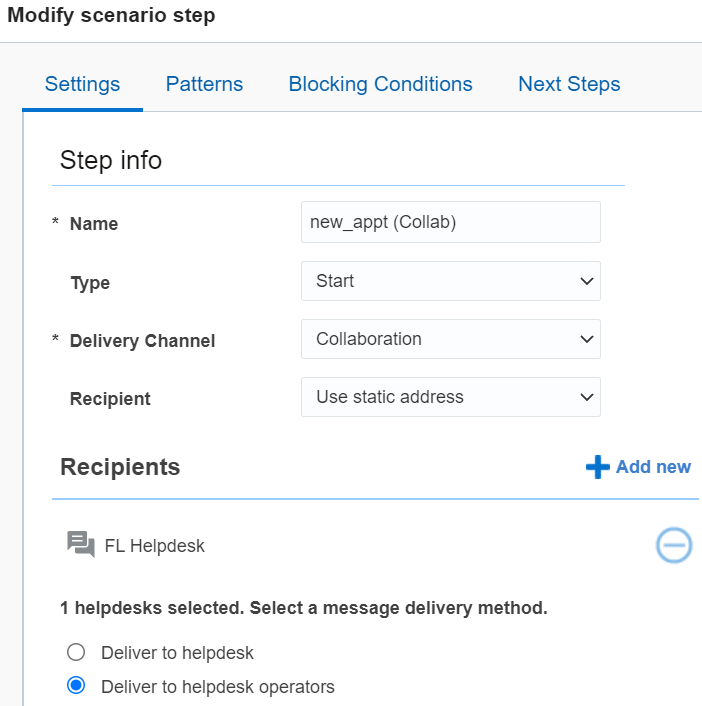702x706 pixels.
Task: Click the Add new link text
Action: tap(653, 467)
